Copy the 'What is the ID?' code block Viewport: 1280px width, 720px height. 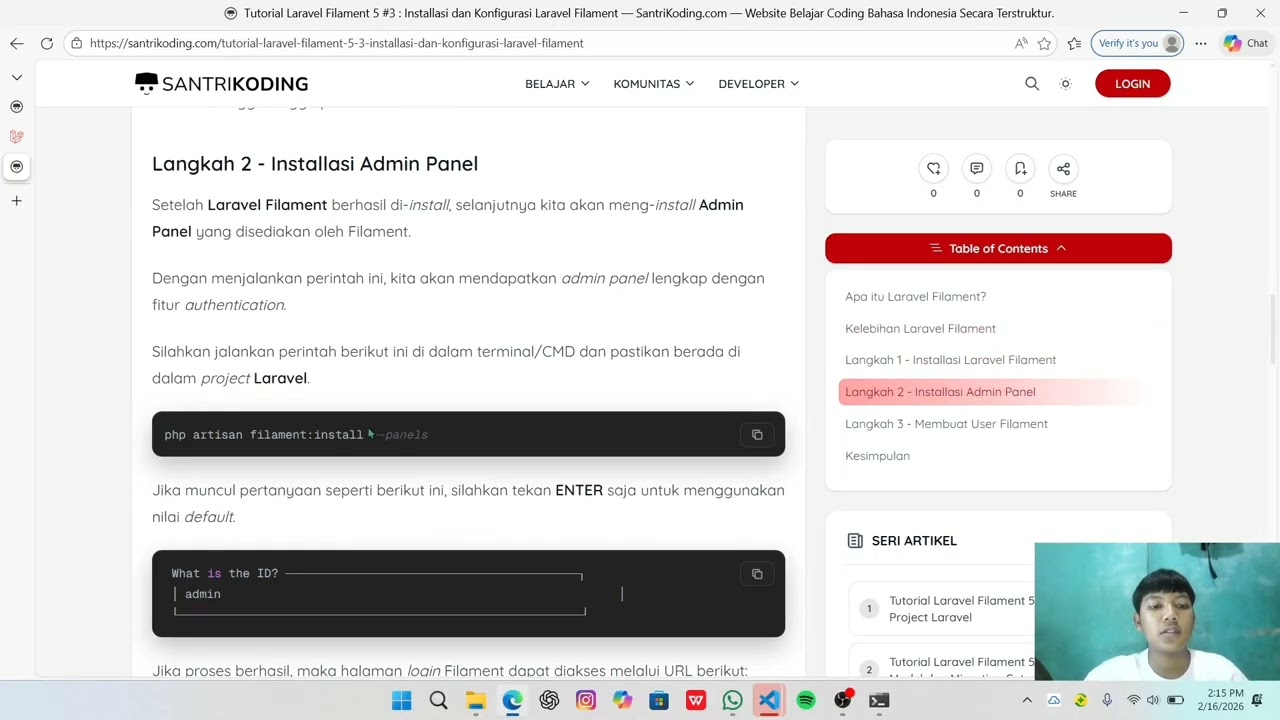pos(757,574)
